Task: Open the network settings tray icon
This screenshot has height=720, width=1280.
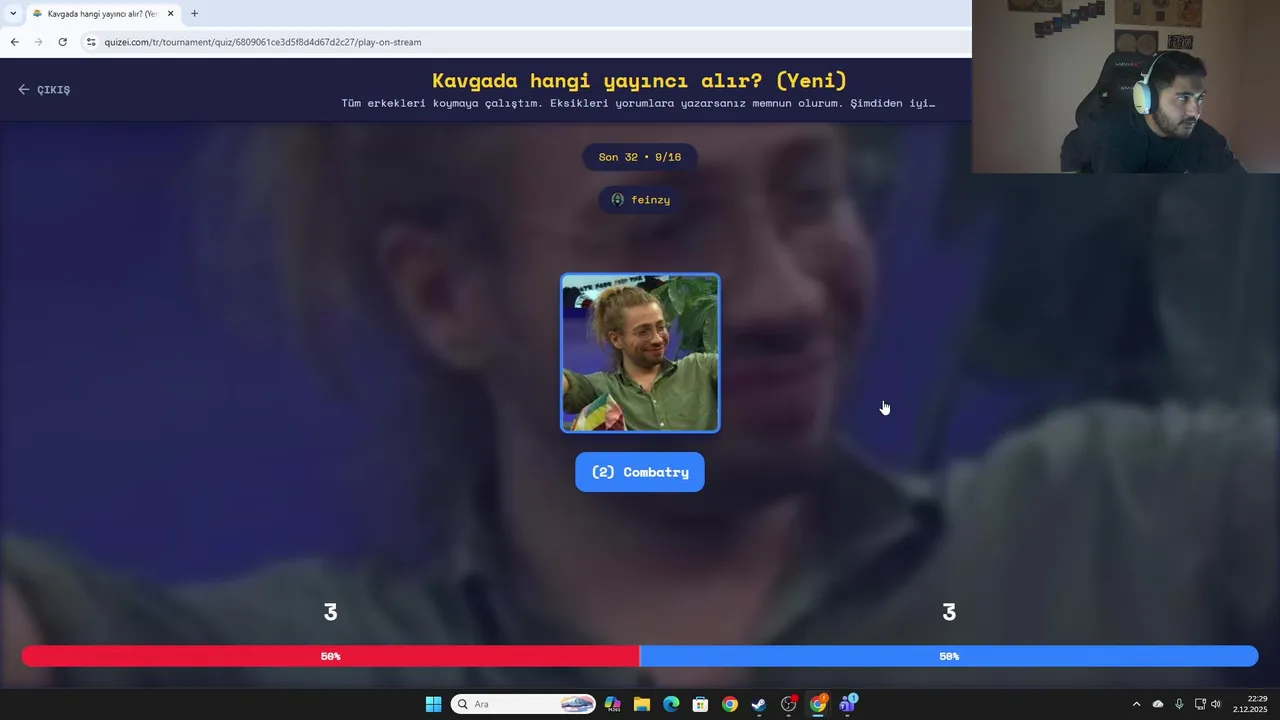Action: click(1200, 704)
